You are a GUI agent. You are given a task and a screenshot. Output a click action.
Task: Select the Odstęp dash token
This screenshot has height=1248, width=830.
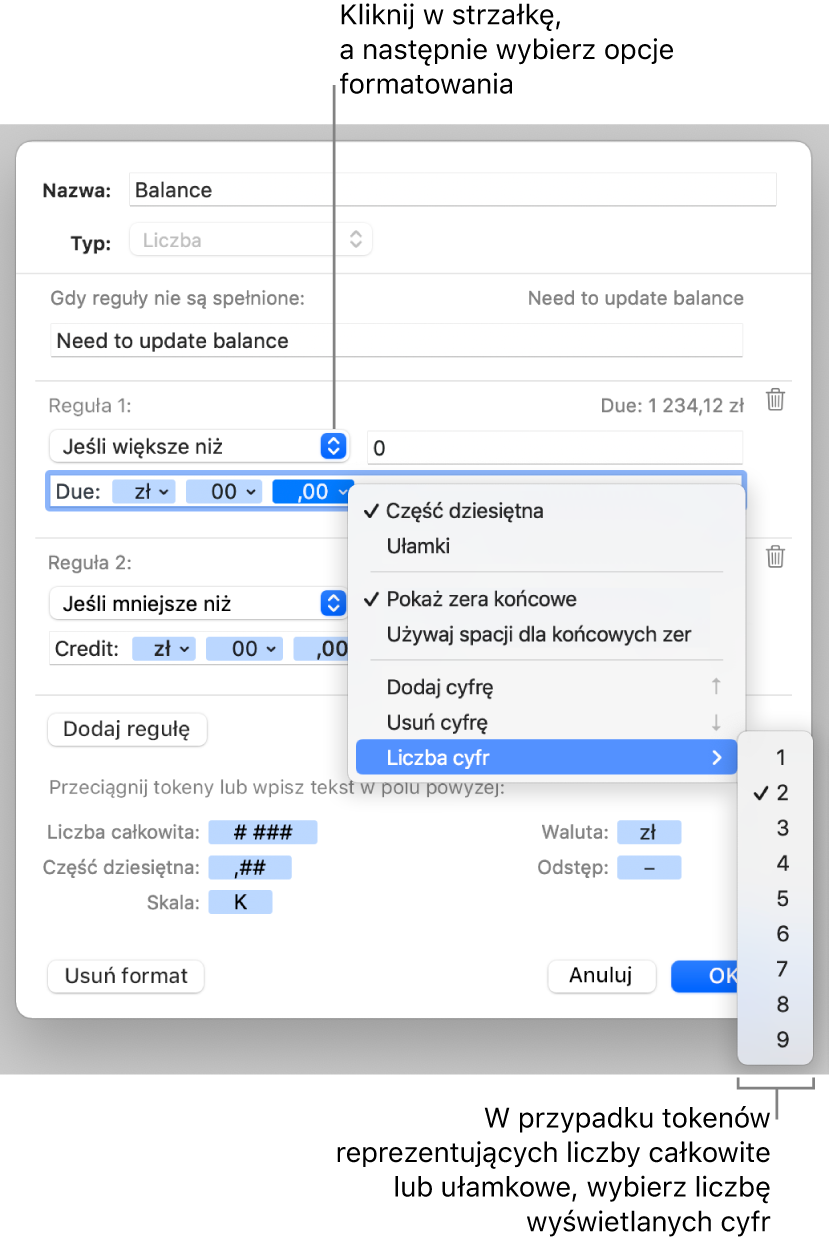(649, 867)
